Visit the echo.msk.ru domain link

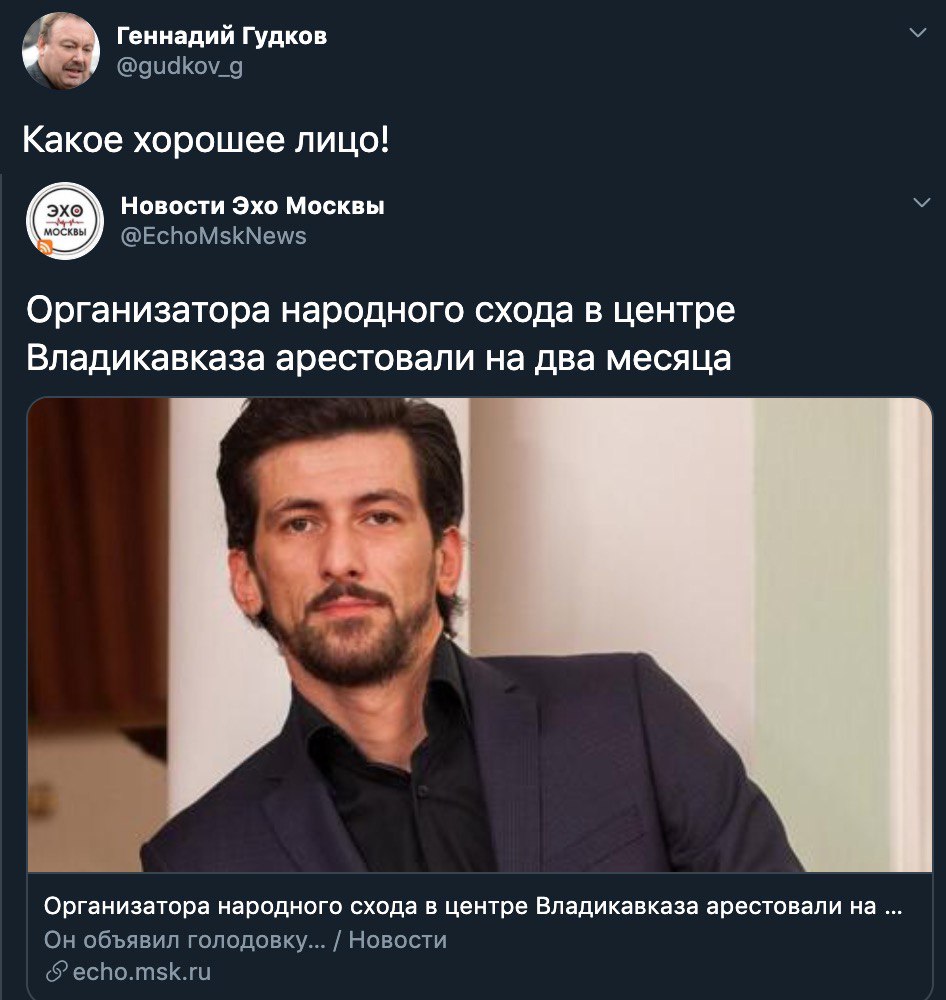(142, 972)
